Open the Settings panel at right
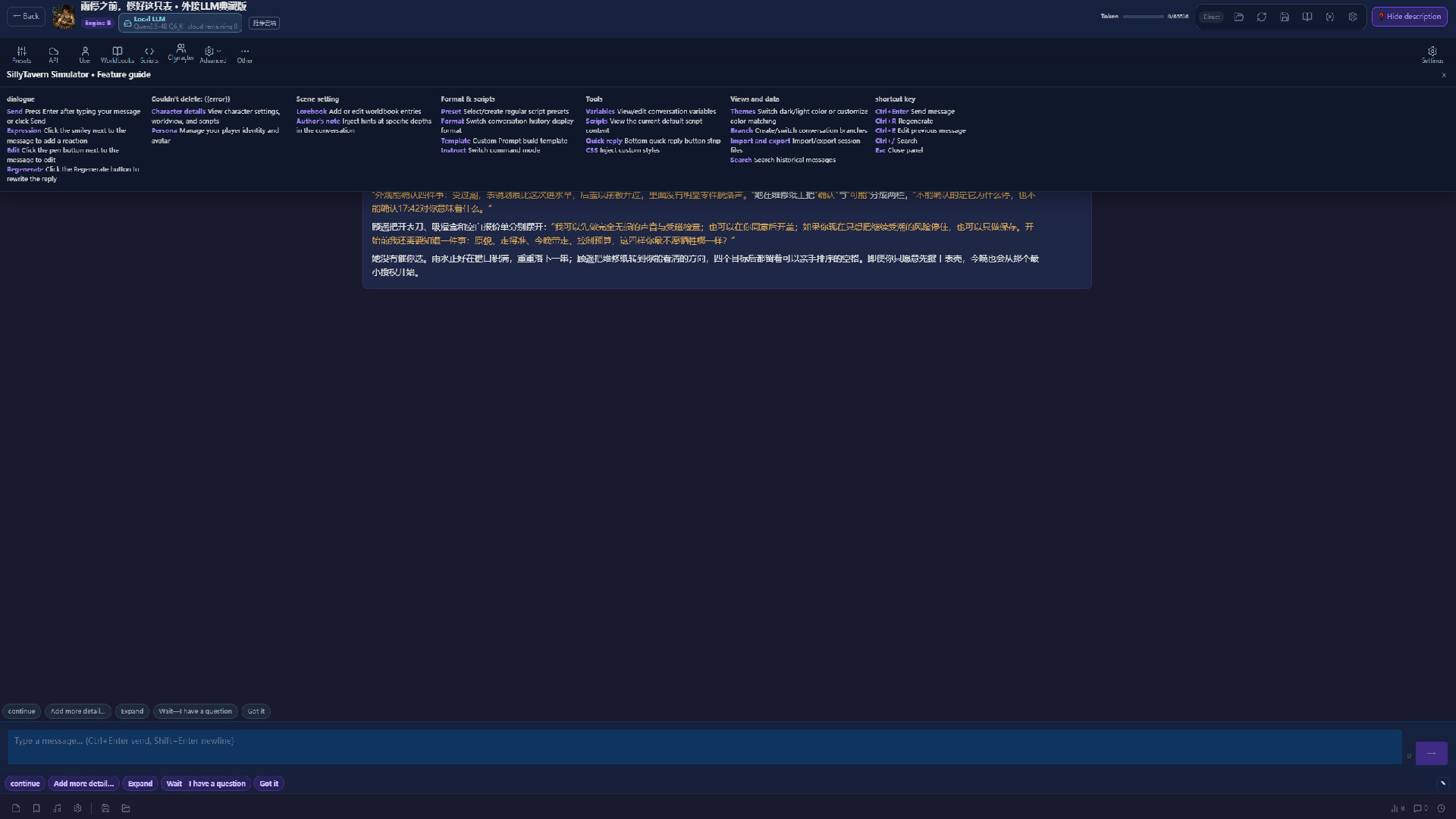Screen dimensions: 1456x819 pos(1432,55)
